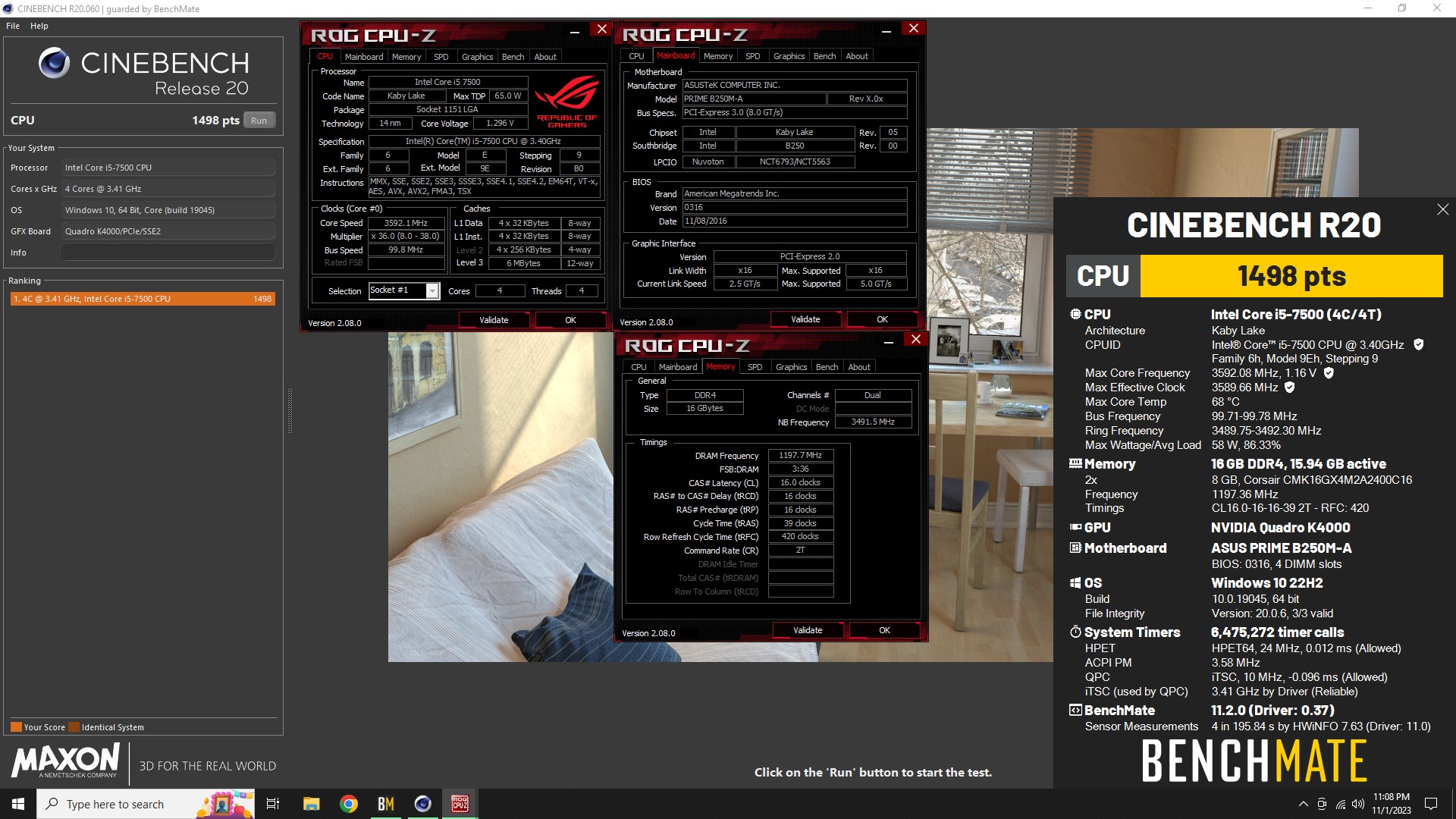The width and height of the screenshot is (1456, 819).
Task: Open SPD tab in the CPU-Z Mainboard window
Action: pyautogui.click(x=753, y=56)
